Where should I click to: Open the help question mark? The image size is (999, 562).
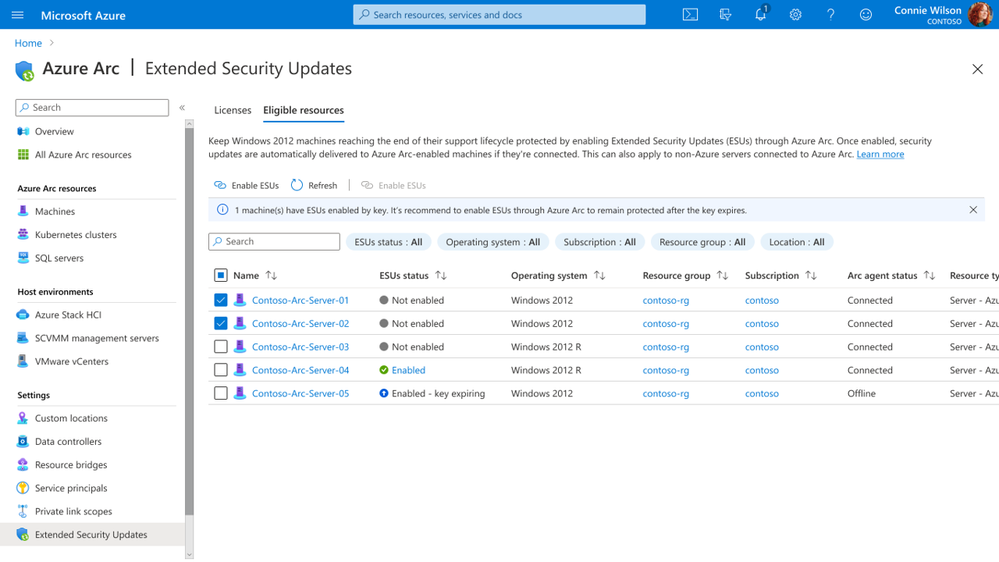point(830,15)
